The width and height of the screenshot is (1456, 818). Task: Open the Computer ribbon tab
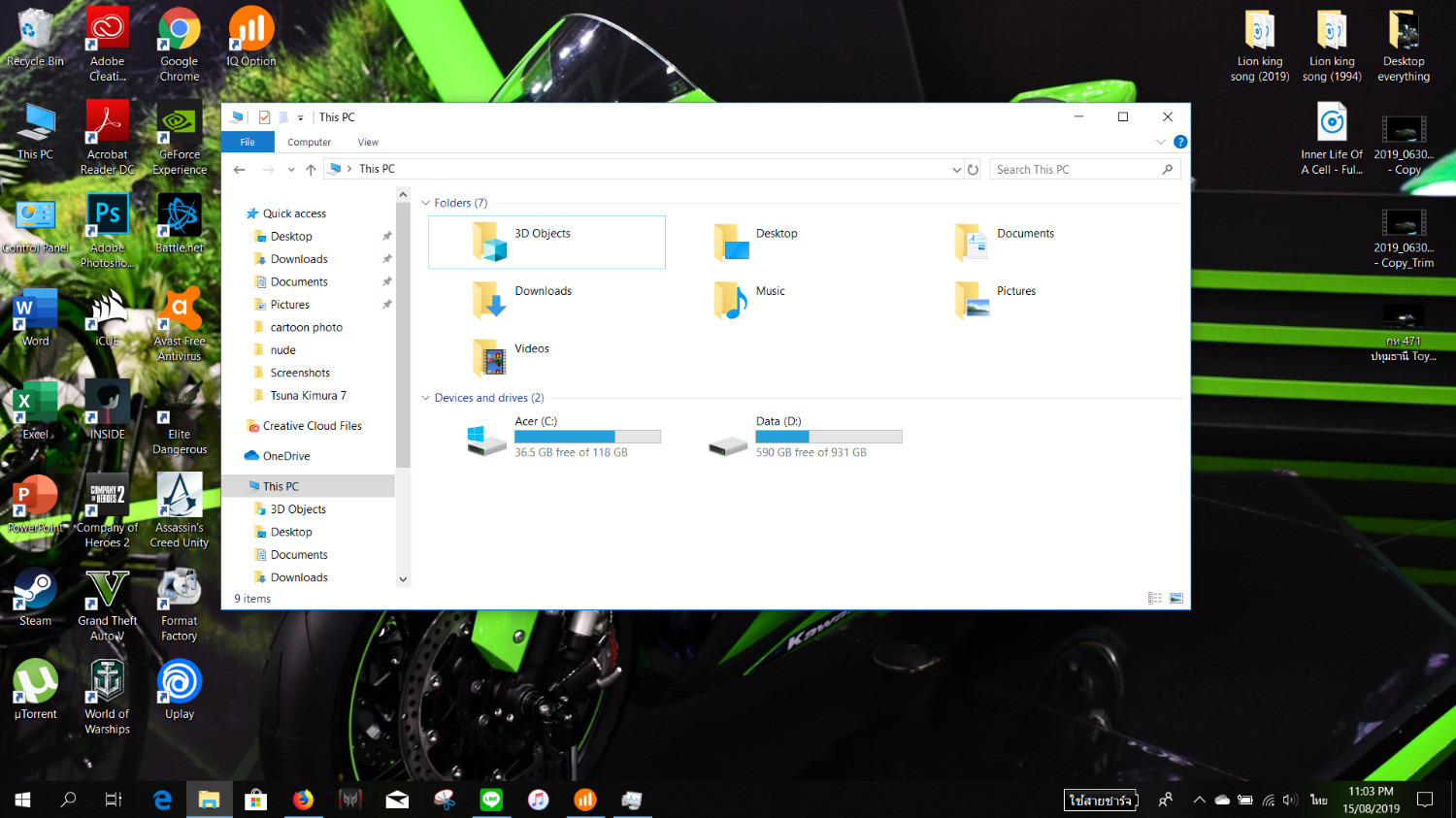coord(309,142)
